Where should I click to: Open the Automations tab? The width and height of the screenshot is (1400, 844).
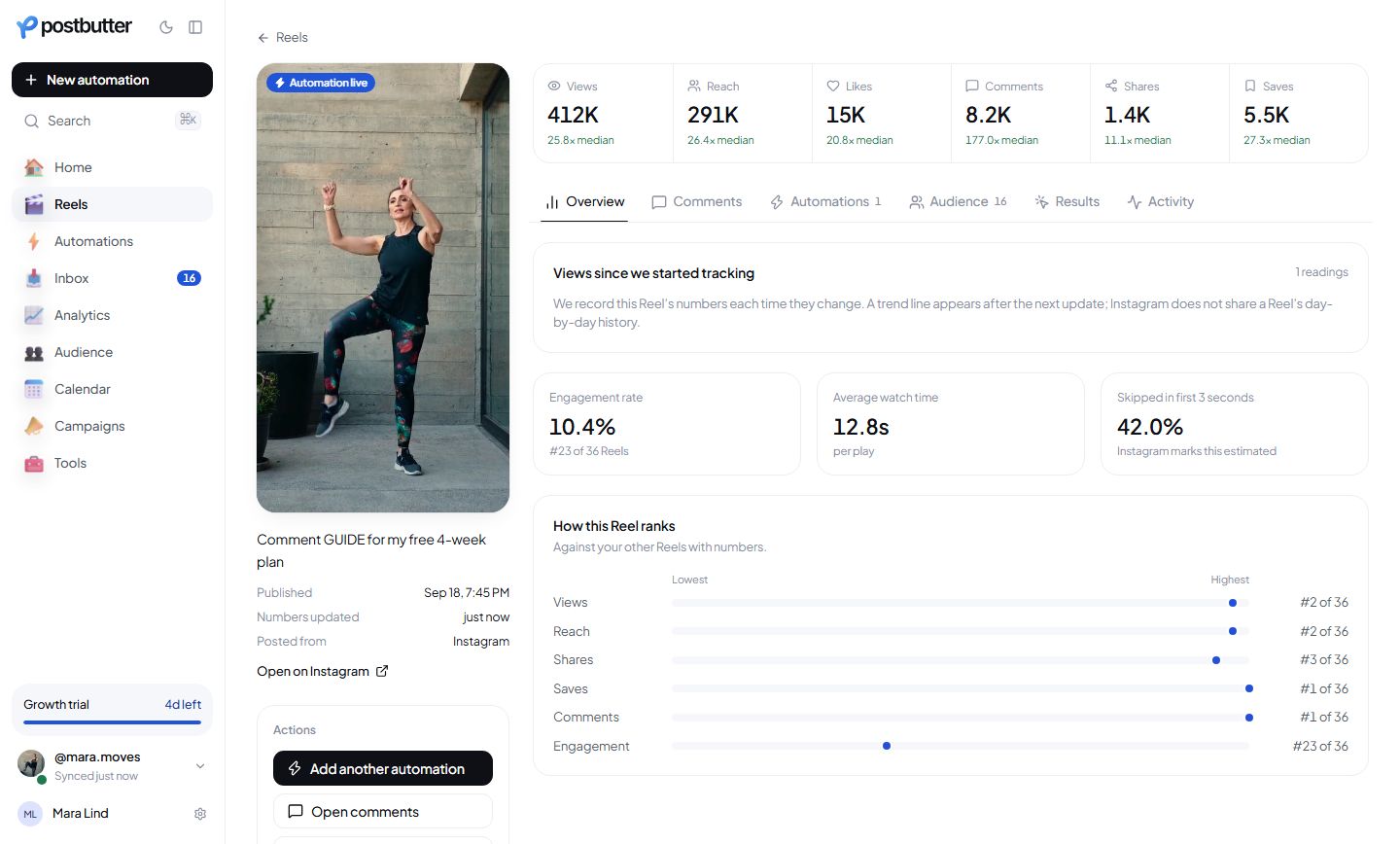825,201
